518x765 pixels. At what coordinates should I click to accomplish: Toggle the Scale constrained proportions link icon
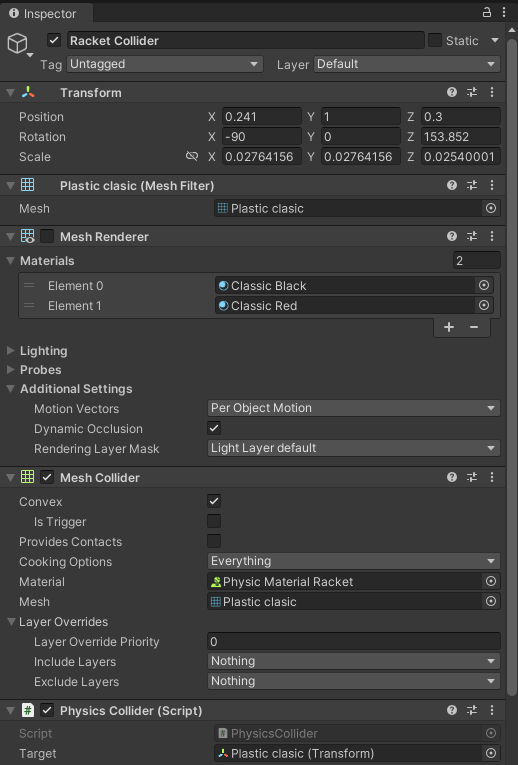click(x=192, y=156)
